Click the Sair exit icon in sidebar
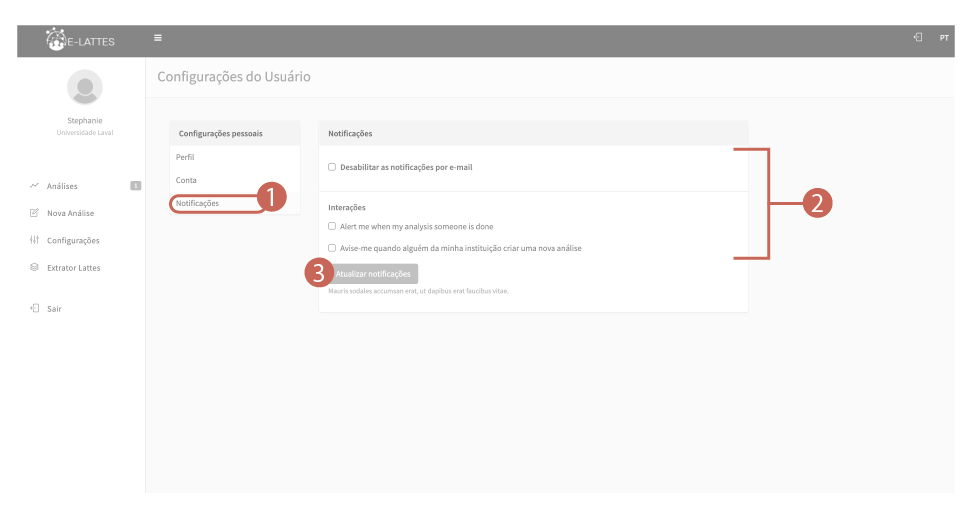 click(x=34, y=309)
